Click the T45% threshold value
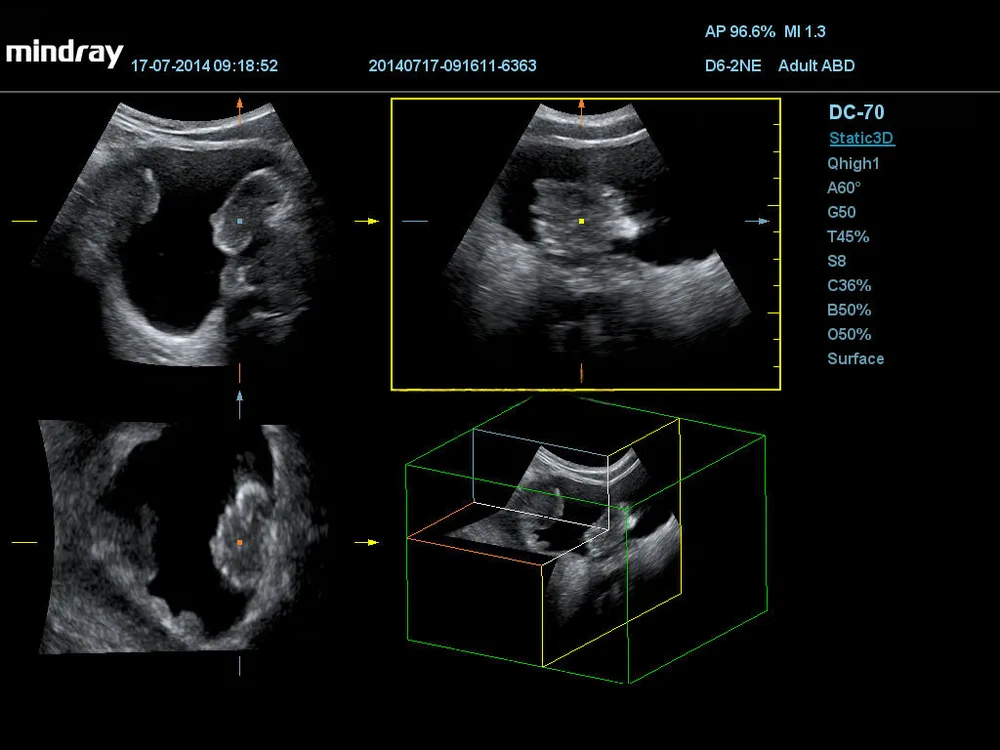 coord(848,237)
